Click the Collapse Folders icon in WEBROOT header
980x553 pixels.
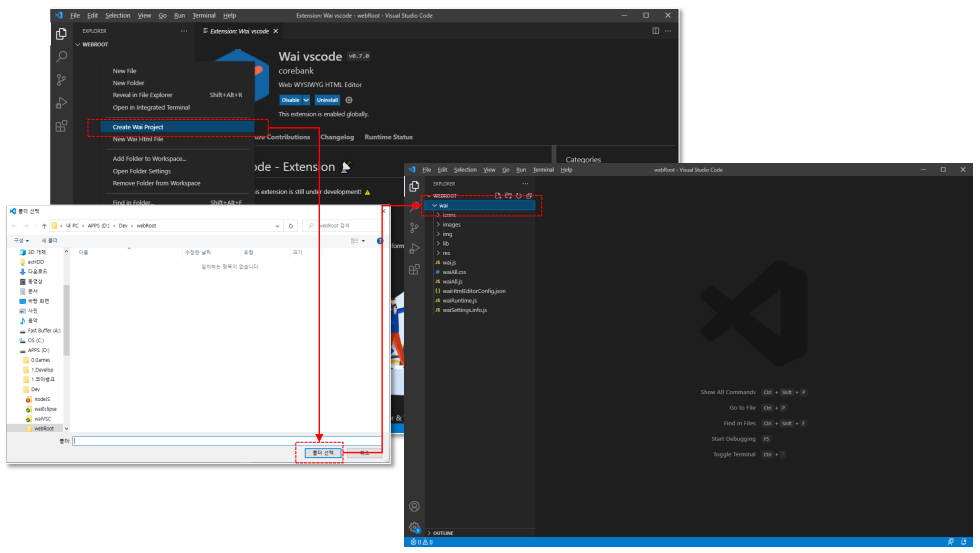pyautogui.click(x=529, y=196)
